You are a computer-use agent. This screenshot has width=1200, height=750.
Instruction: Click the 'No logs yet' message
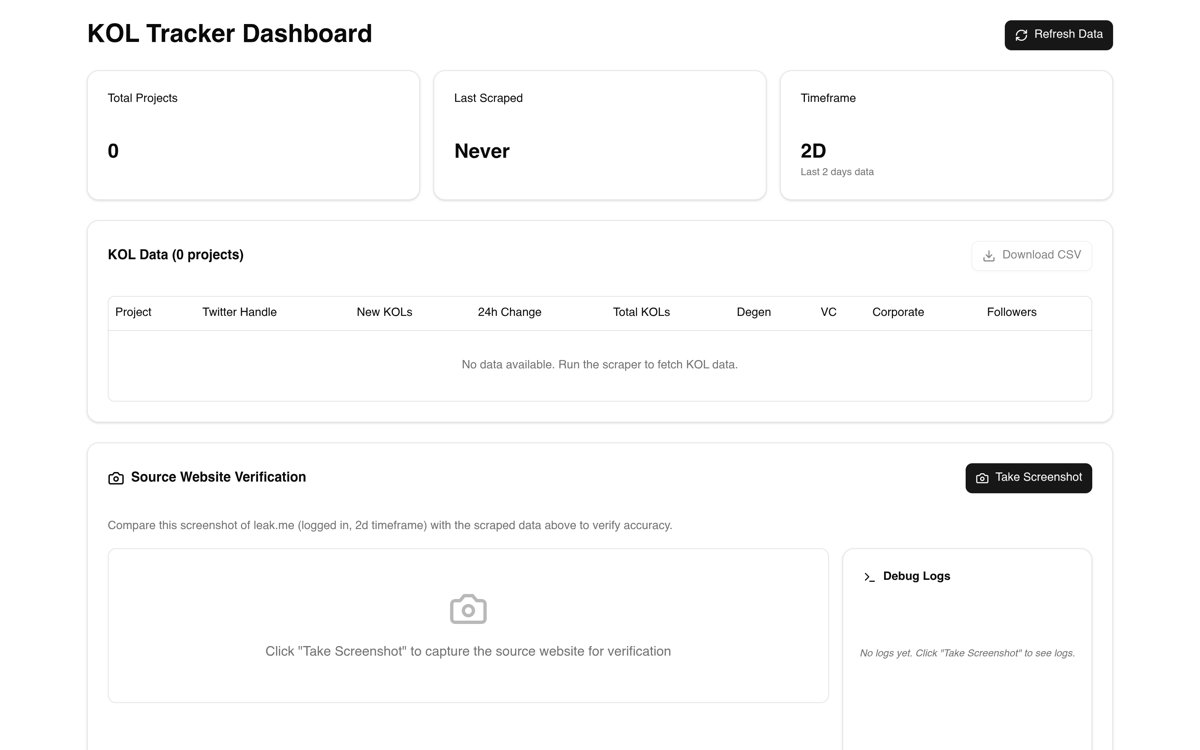point(967,653)
